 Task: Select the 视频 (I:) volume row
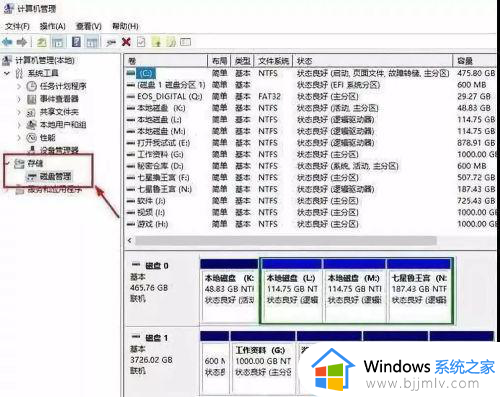pos(310,212)
